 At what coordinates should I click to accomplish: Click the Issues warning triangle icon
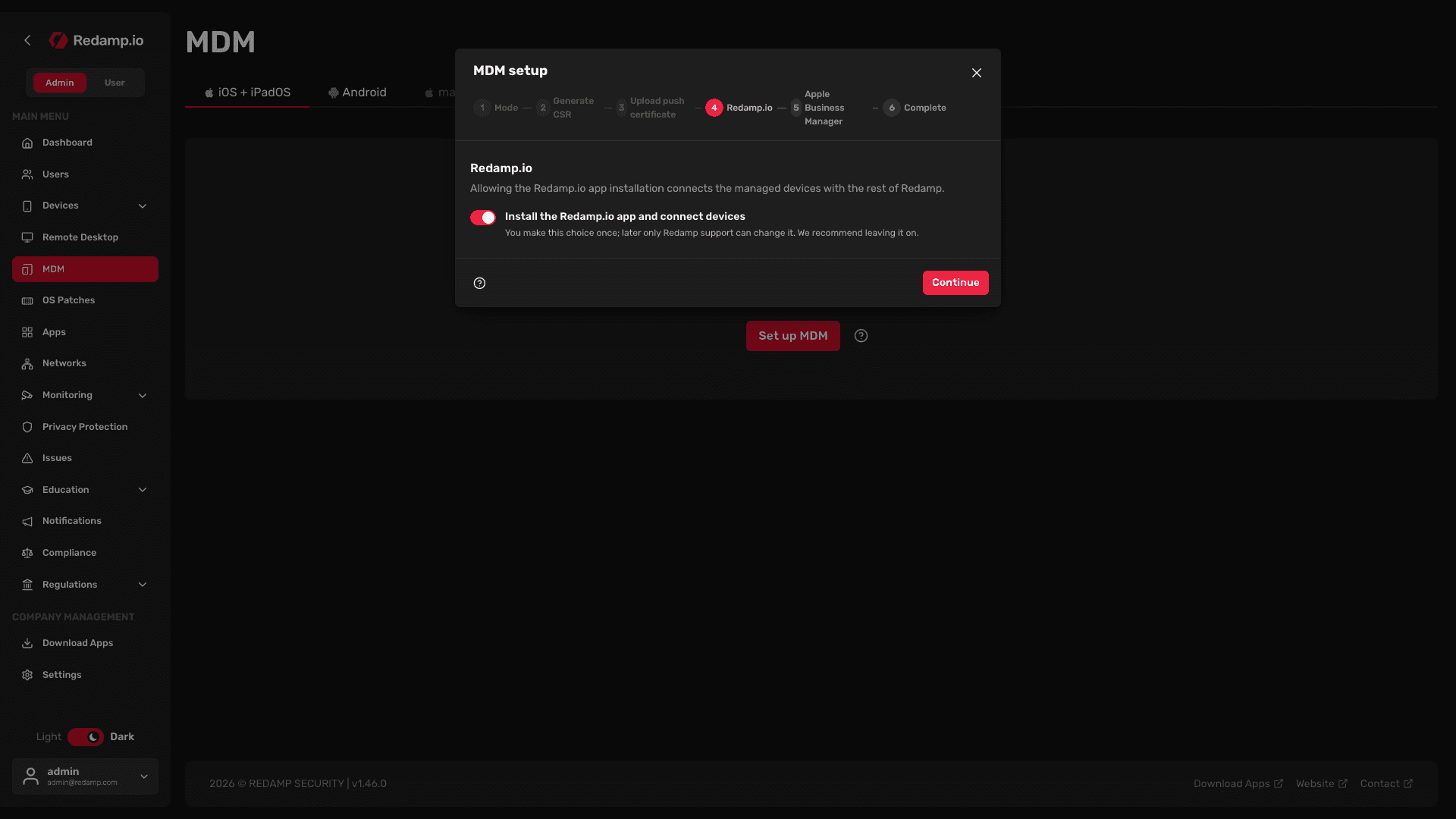pyautogui.click(x=27, y=458)
